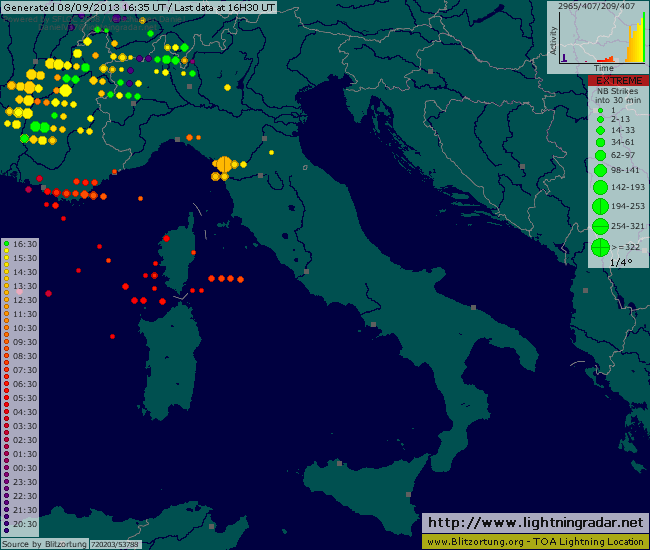Image resolution: width=650 pixels, height=550 pixels.
Task: Select the 34-61 strikes circle icon
Action: (x=600, y=143)
